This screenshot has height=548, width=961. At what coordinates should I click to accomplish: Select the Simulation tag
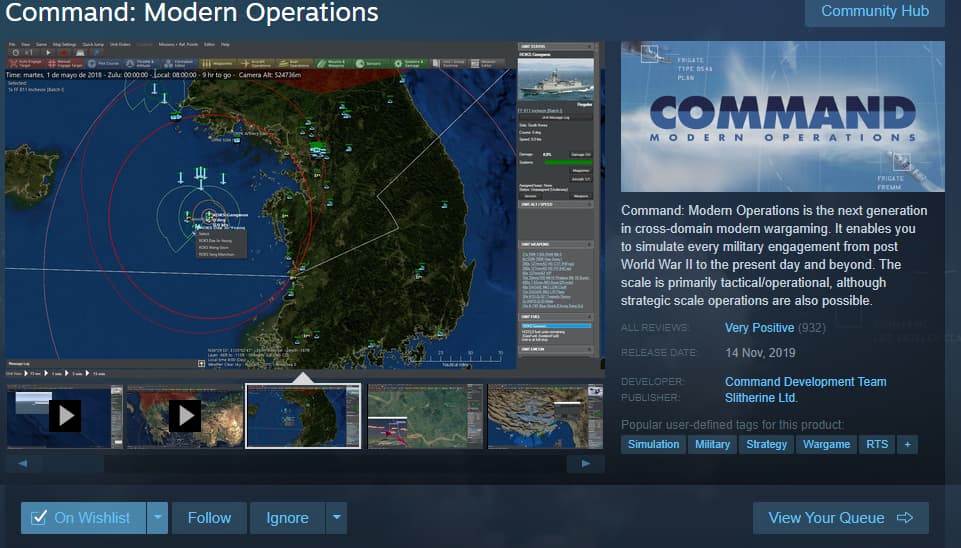click(x=653, y=444)
